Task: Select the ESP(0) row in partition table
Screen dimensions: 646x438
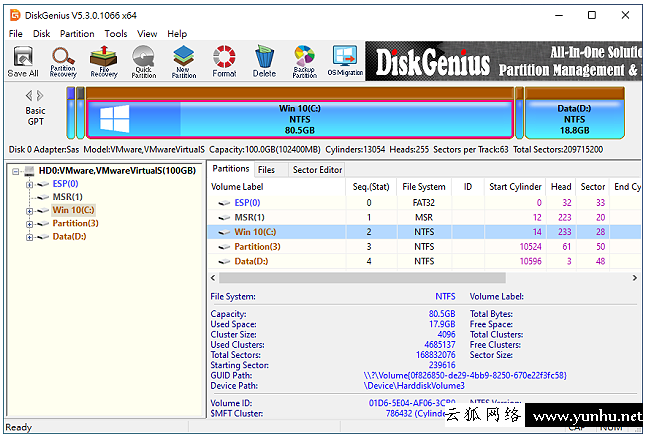Action: coord(424,203)
